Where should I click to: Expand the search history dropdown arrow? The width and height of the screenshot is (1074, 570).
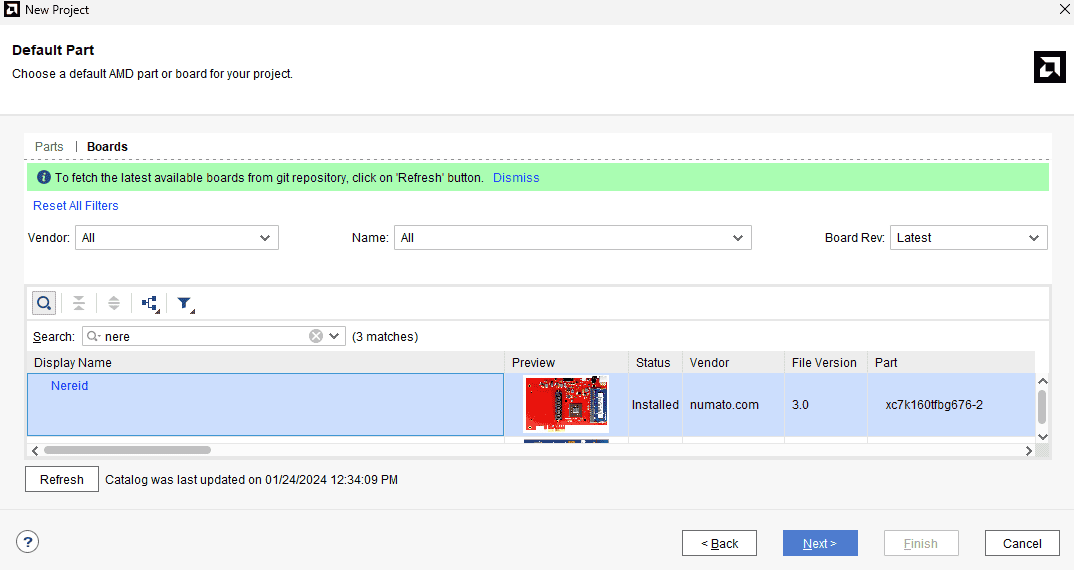tap(334, 337)
